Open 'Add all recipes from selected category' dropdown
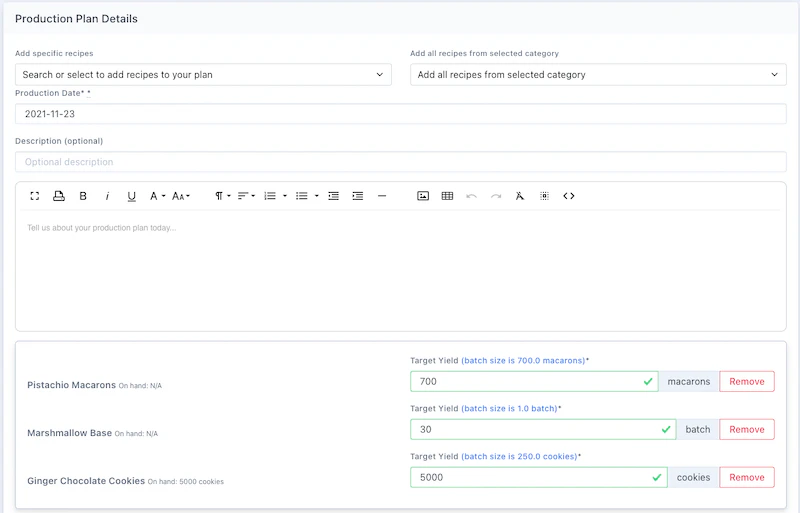 598,74
